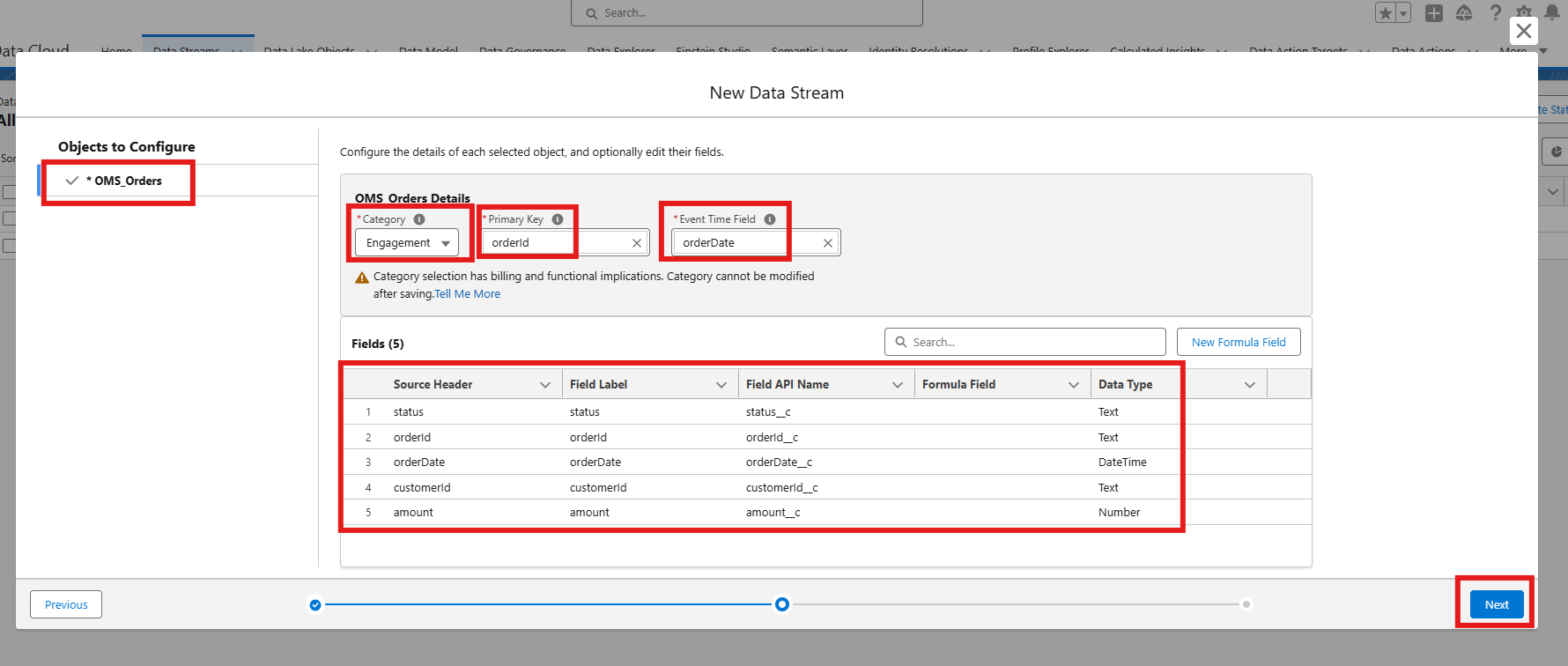Click the Event Time Field info icon
This screenshot has width=1568, height=666.
coord(770,219)
